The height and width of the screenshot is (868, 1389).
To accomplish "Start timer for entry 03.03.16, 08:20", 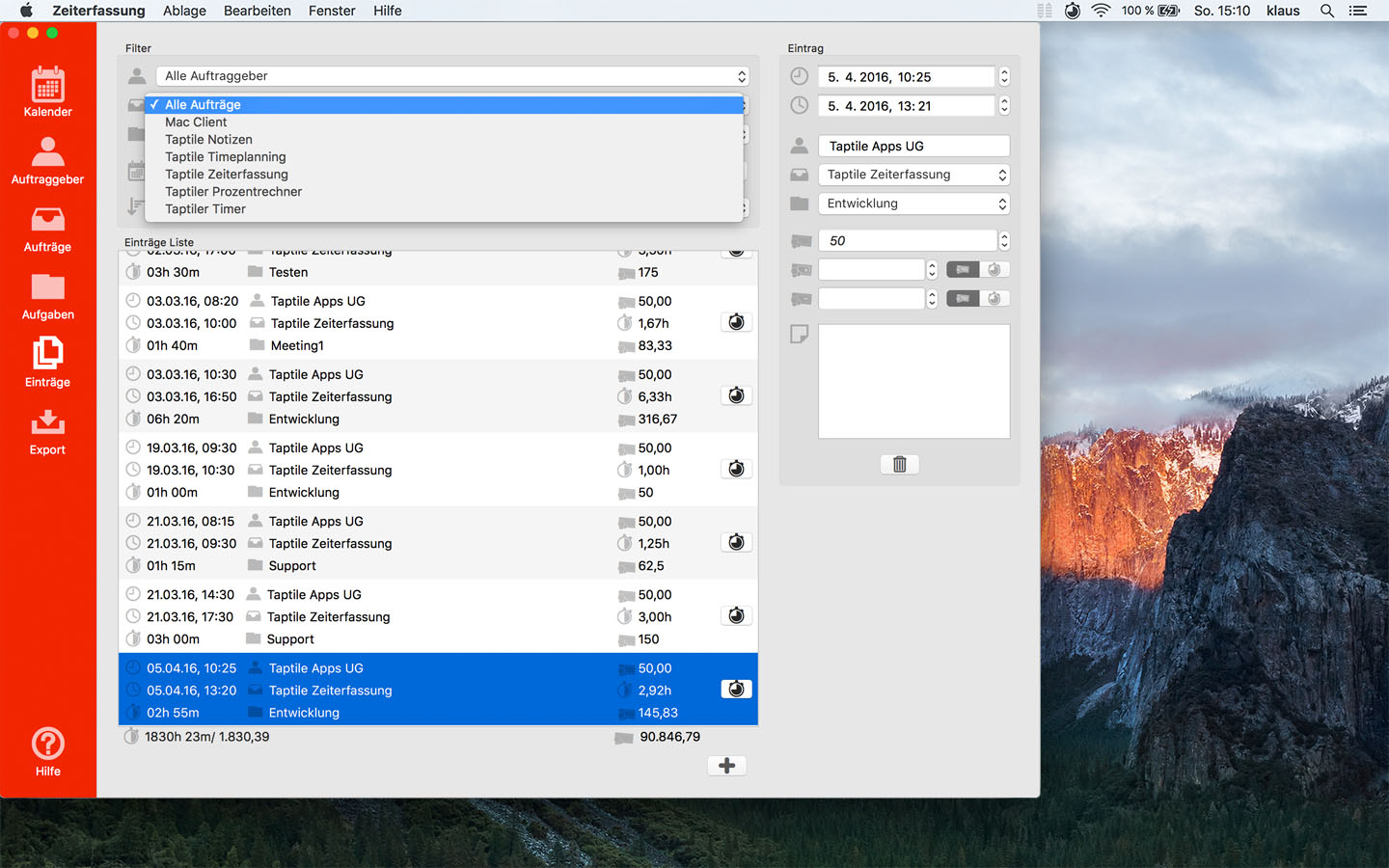I will point(736,322).
